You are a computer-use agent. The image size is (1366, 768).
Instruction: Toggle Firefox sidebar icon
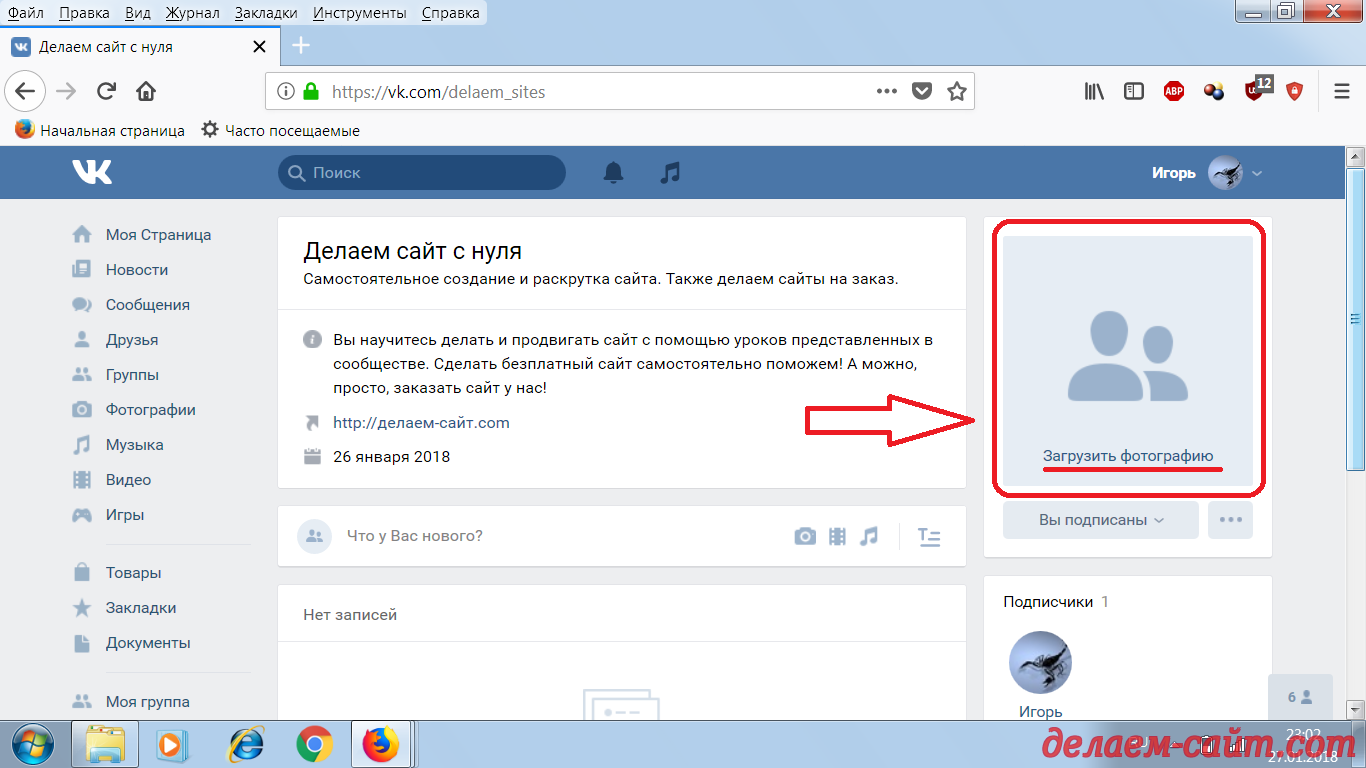point(1134,92)
